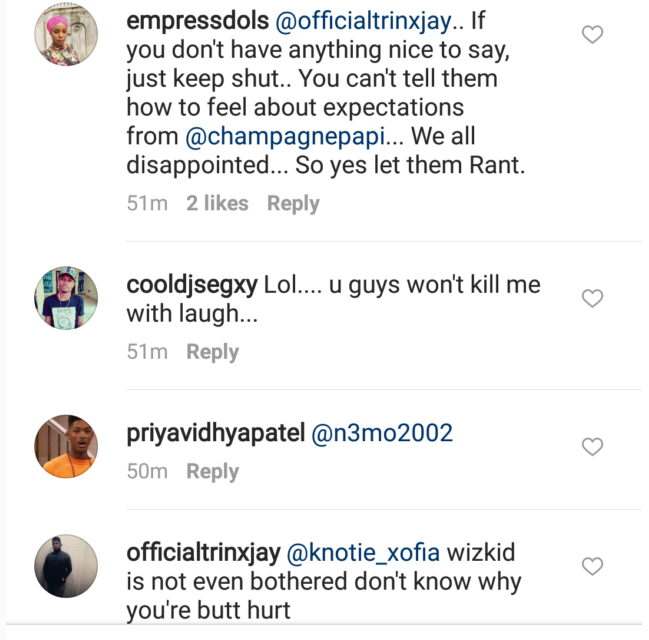Open empressdols' profile picture
Viewport: 649px width, 640px height.
pos(66,35)
